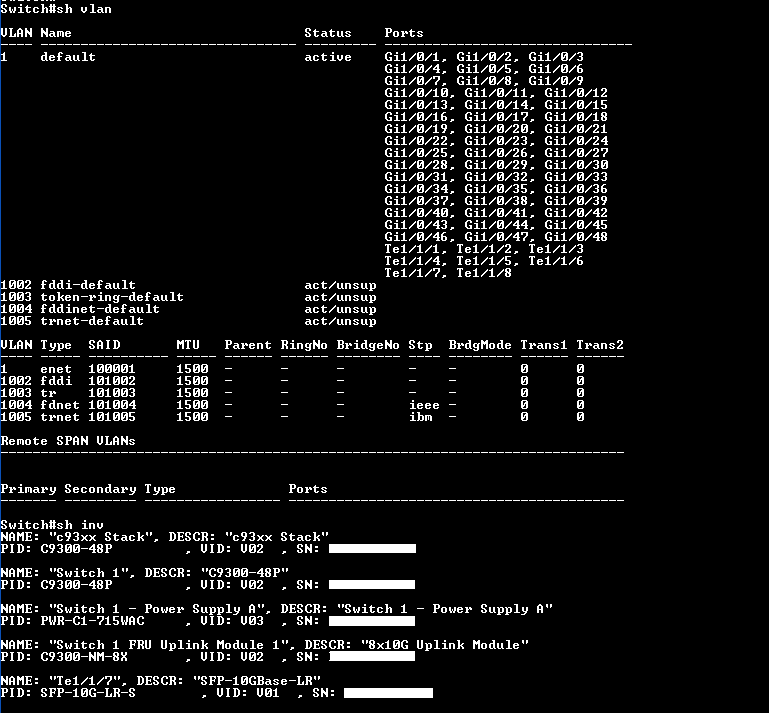Select SAID value 101002
Screen dimensions: 769x713
click(x=112, y=381)
